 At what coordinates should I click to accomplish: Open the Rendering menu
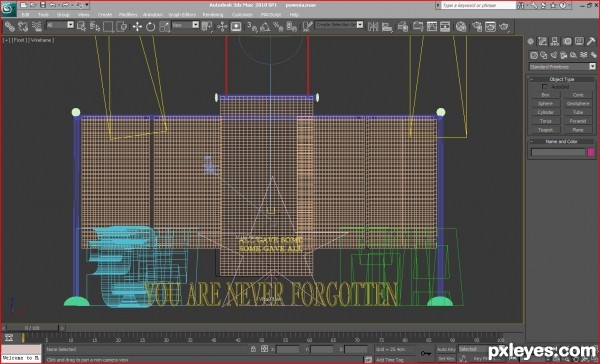click(x=213, y=15)
